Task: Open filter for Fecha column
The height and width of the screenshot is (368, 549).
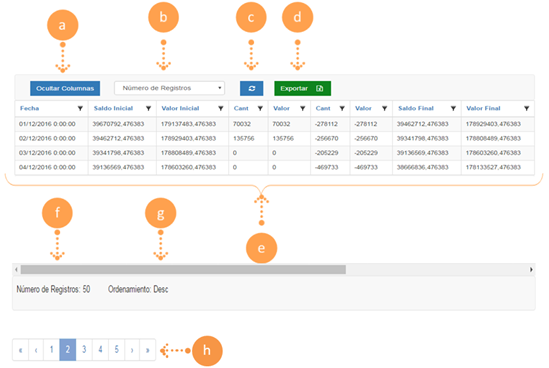Action: tap(80, 109)
